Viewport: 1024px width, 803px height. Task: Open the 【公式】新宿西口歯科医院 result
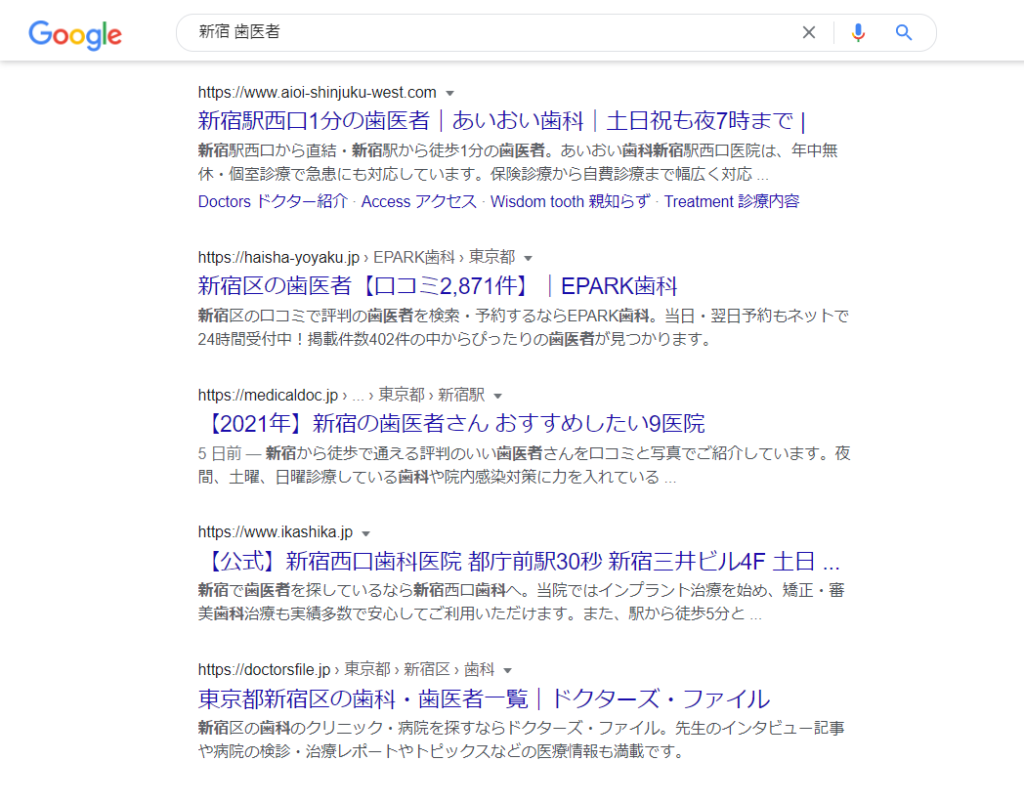(519, 561)
